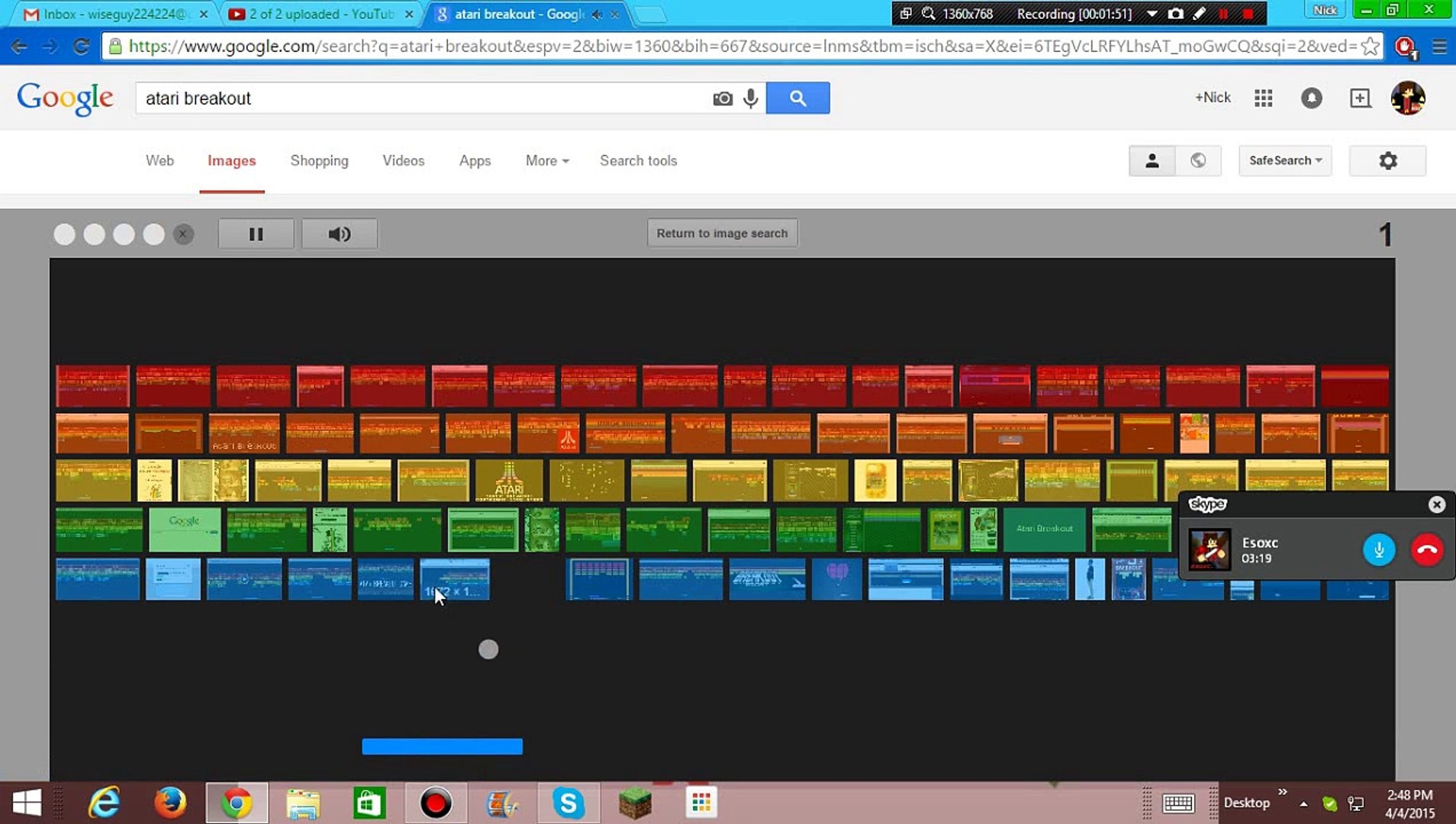Switch to the Shopping tab

click(x=319, y=160)
